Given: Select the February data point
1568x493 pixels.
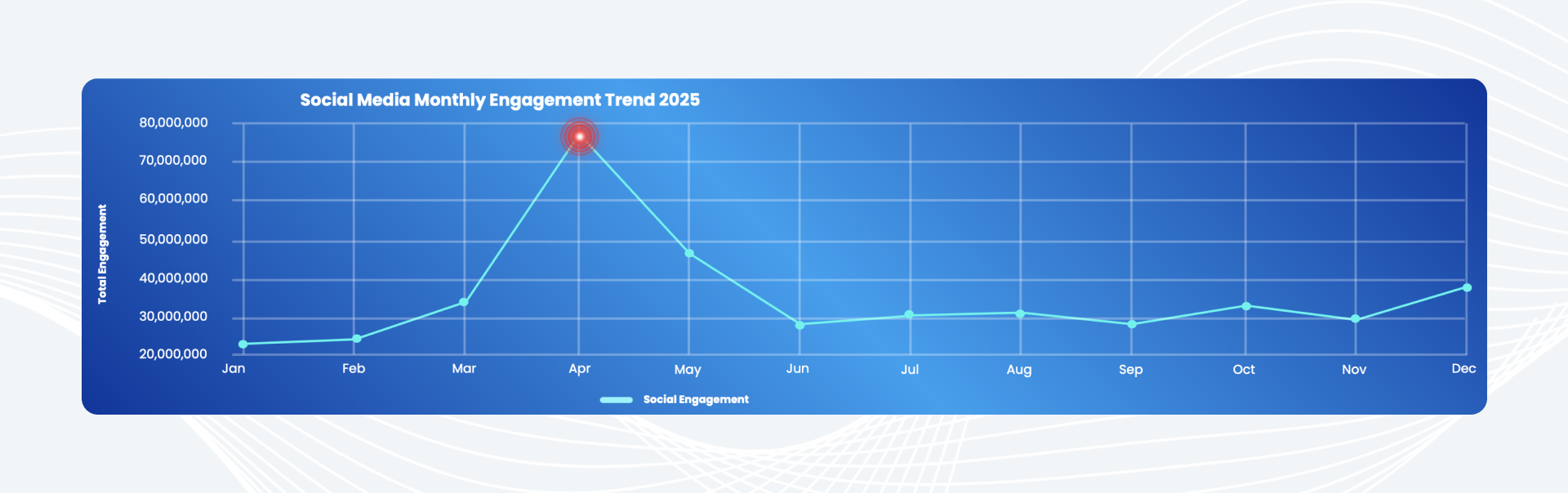Looking at the screenshot, I should pos(357,339).
